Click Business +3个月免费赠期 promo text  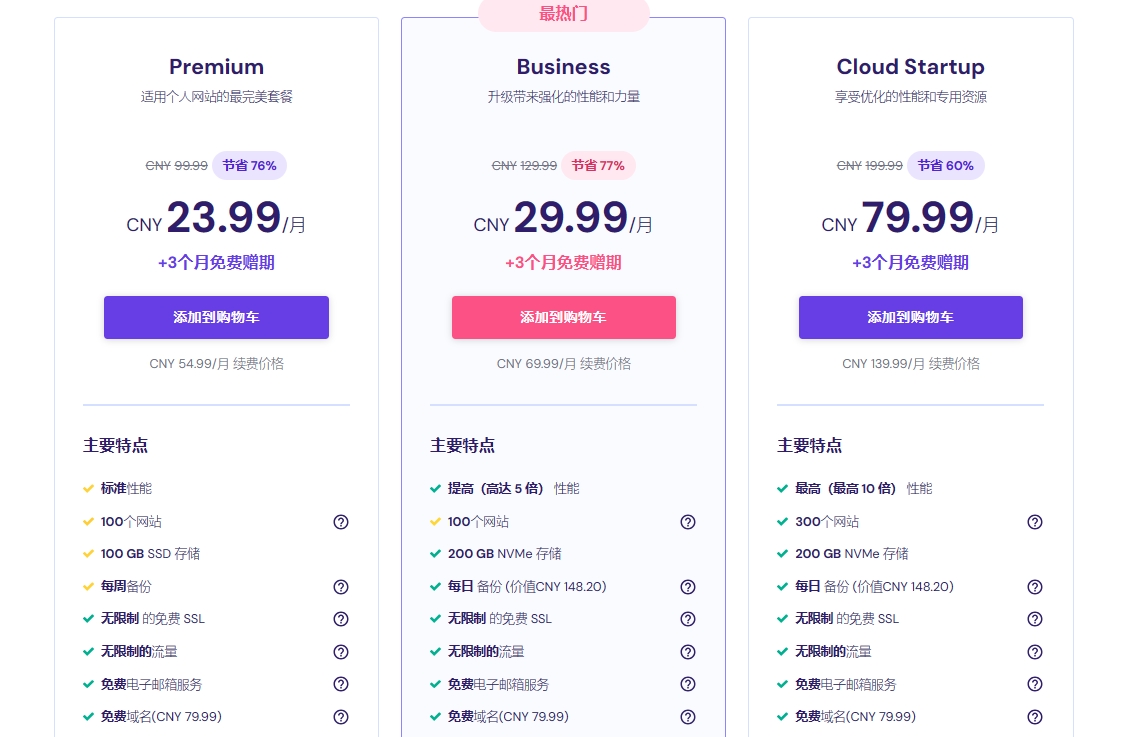pos(563,263)
